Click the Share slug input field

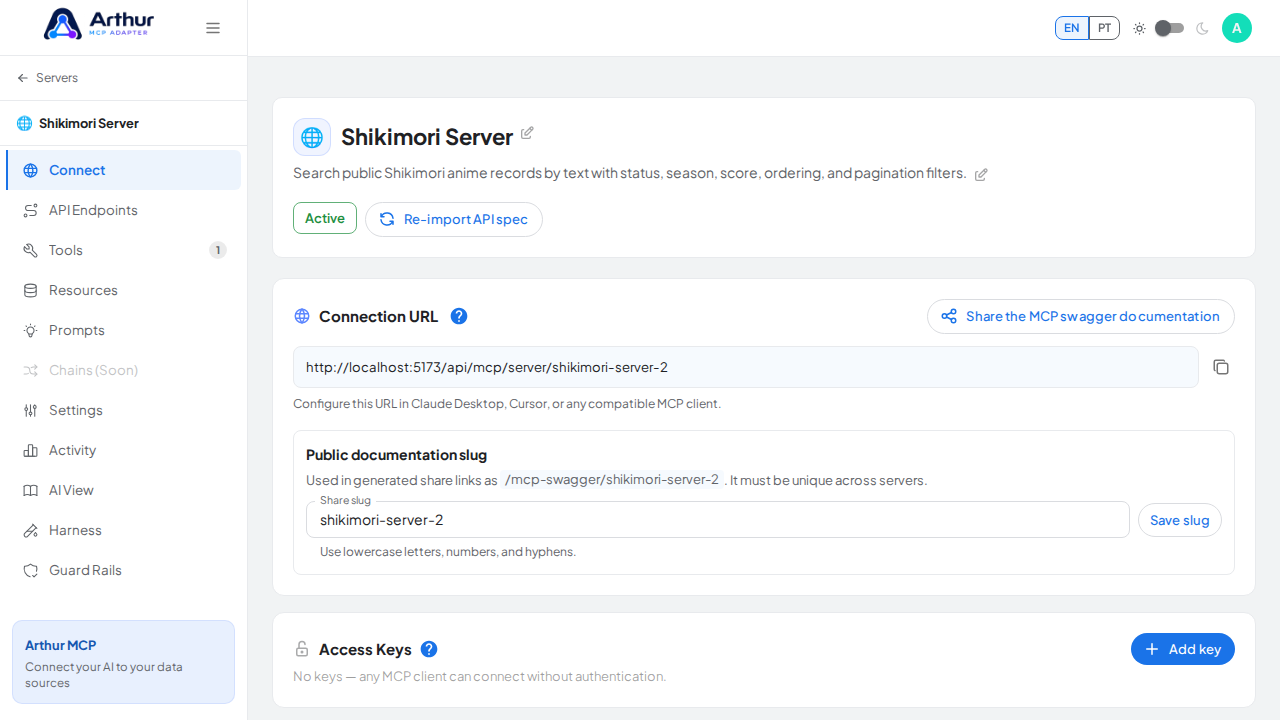(718, 520)
